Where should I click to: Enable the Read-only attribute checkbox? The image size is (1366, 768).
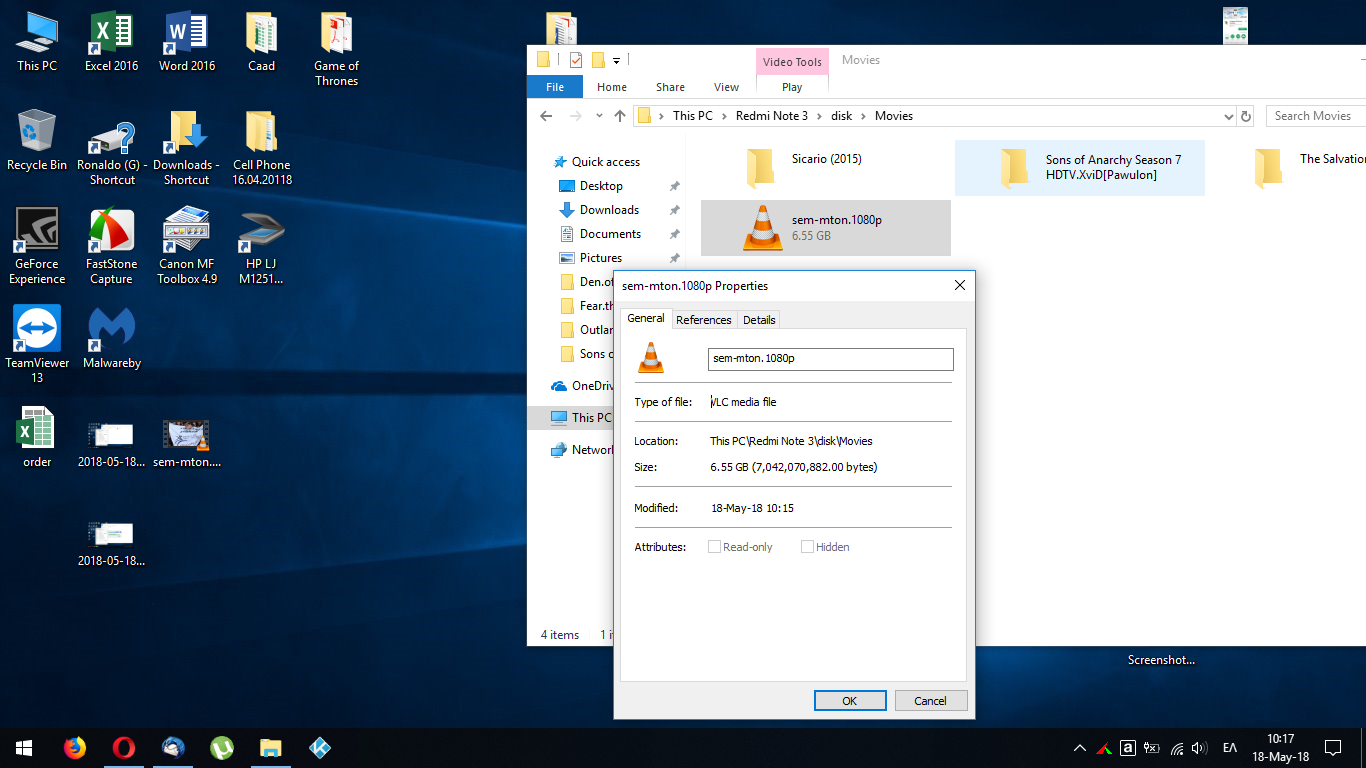[714, 547]
